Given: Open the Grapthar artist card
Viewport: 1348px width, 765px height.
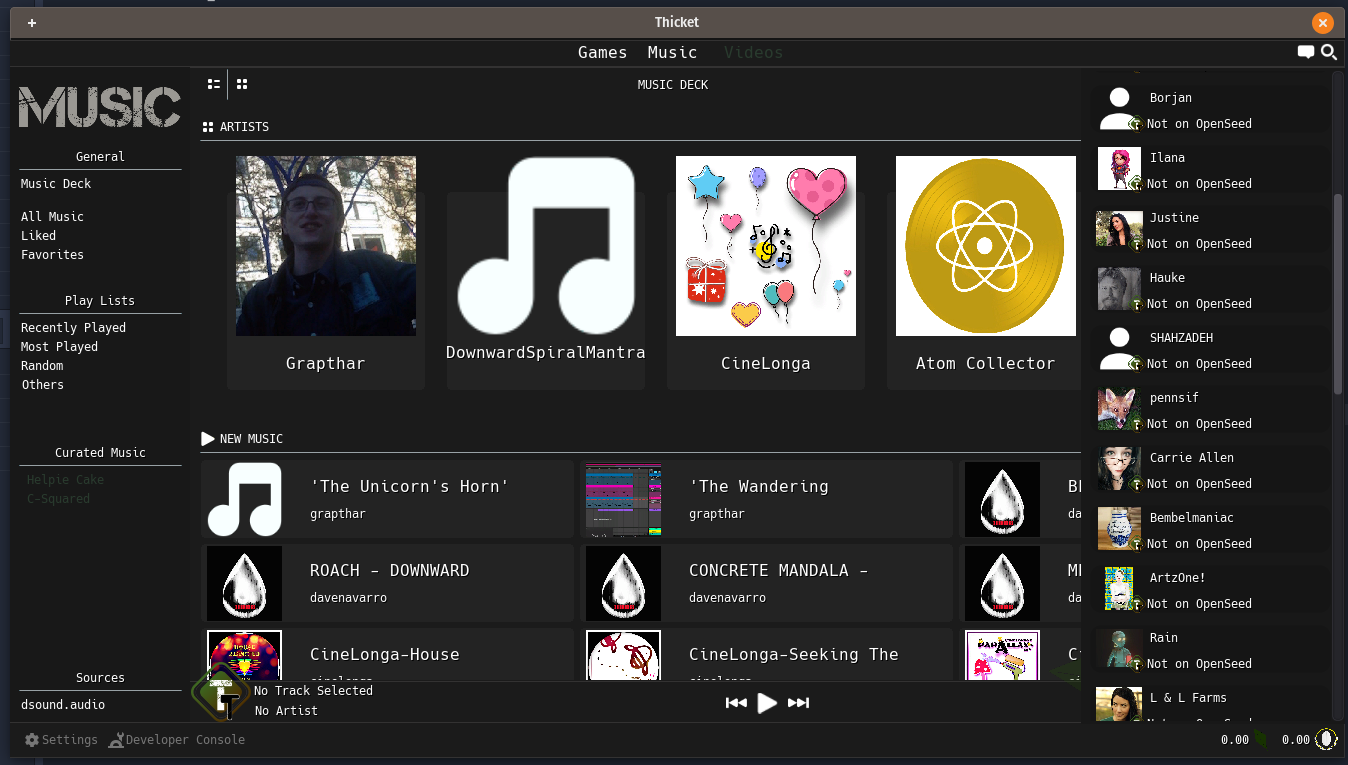Looking at the screenshot, I should click(326, 270).
